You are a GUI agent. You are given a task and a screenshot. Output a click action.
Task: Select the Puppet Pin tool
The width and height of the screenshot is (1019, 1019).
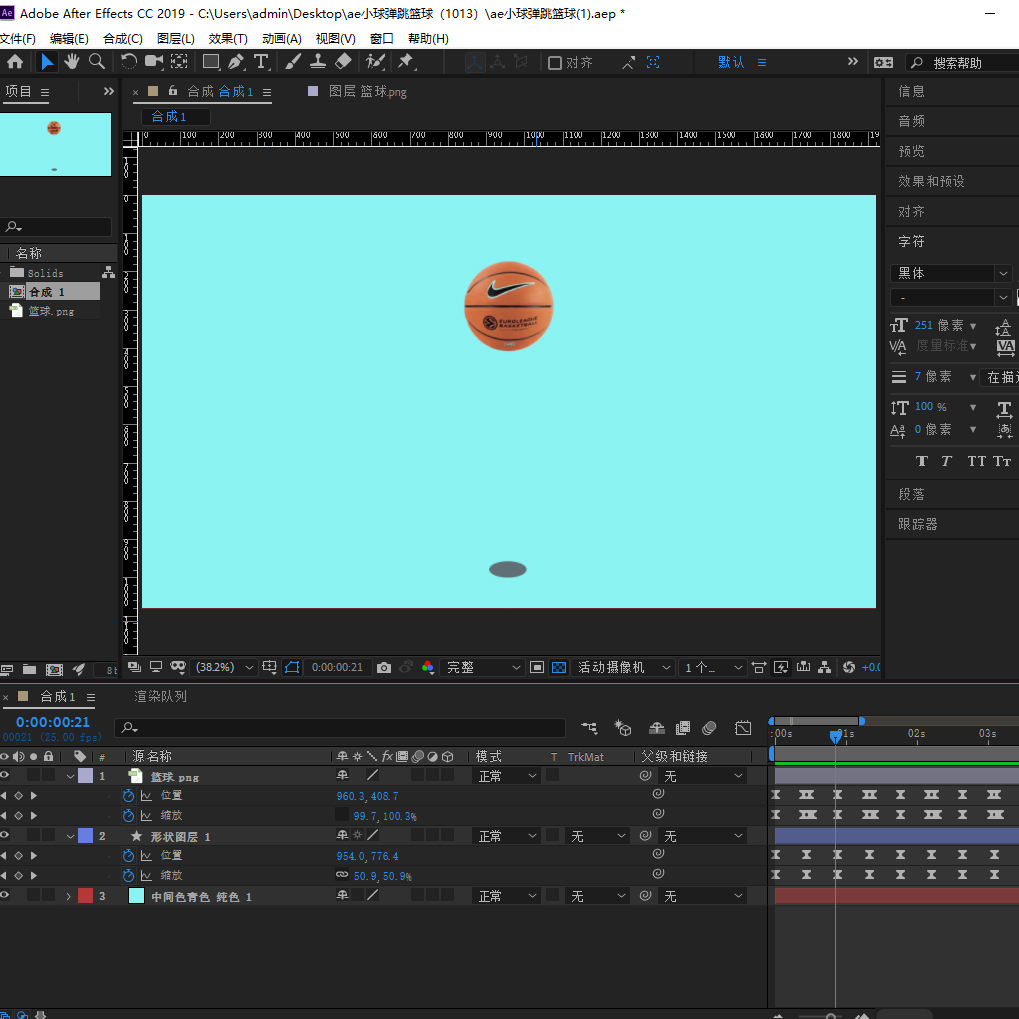pyautogui.click(x=405, y=62)
